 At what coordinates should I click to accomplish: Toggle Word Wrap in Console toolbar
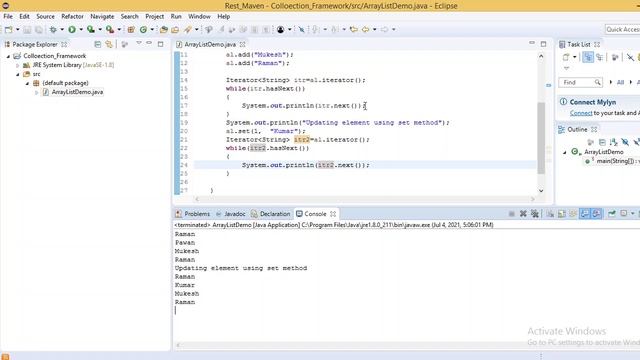573,213
